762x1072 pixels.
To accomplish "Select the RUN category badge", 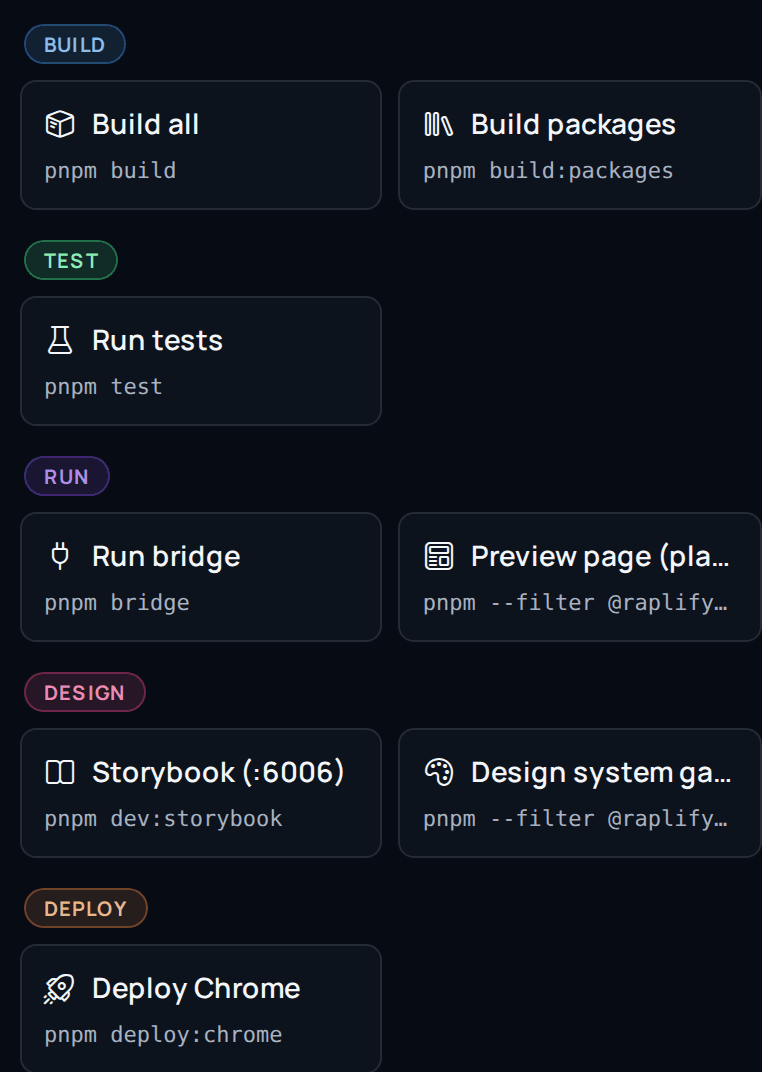I will pos(66,477).
